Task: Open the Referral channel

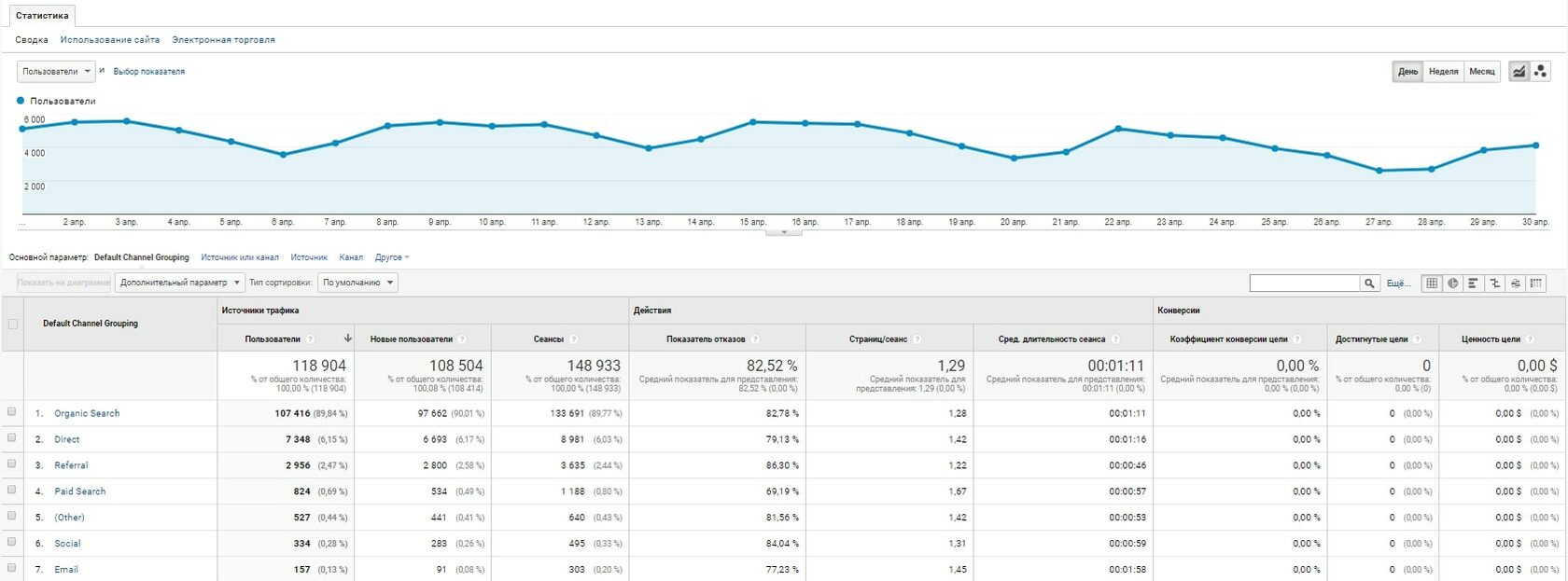Action: [71, 465]
